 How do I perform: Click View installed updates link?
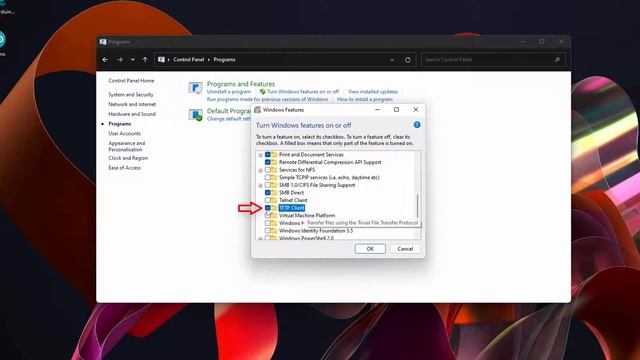pyautogui.click(x=373, y=92)
